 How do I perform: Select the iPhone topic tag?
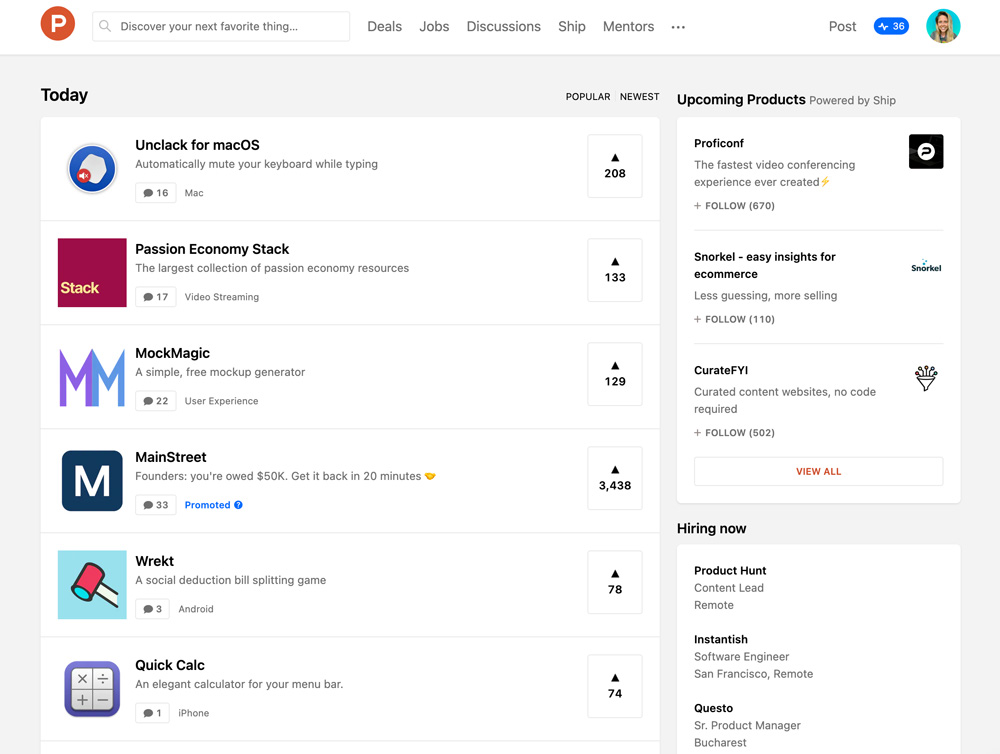click(193, 713)
